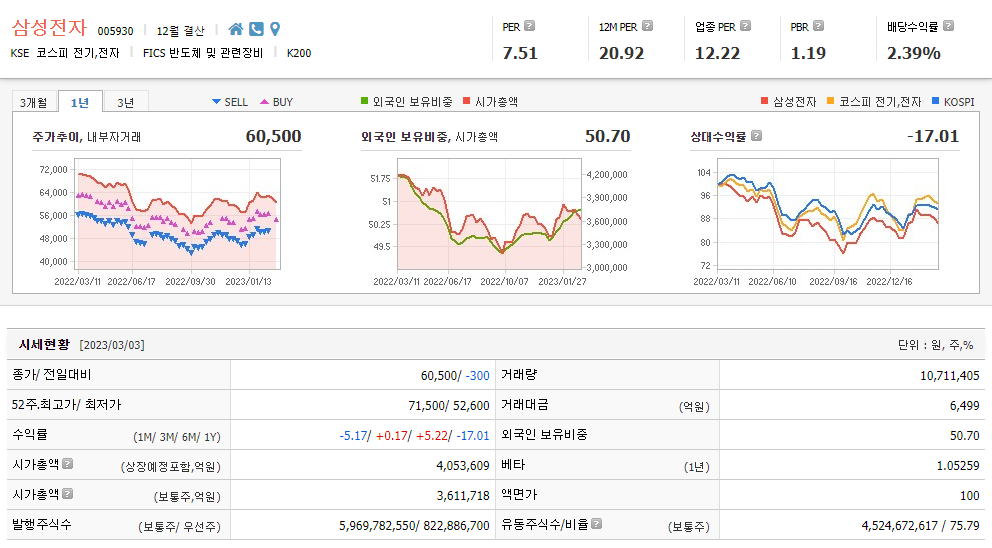992x548 pixels.
Task: Open help icon next to PBR
Action: pos(818,26)
